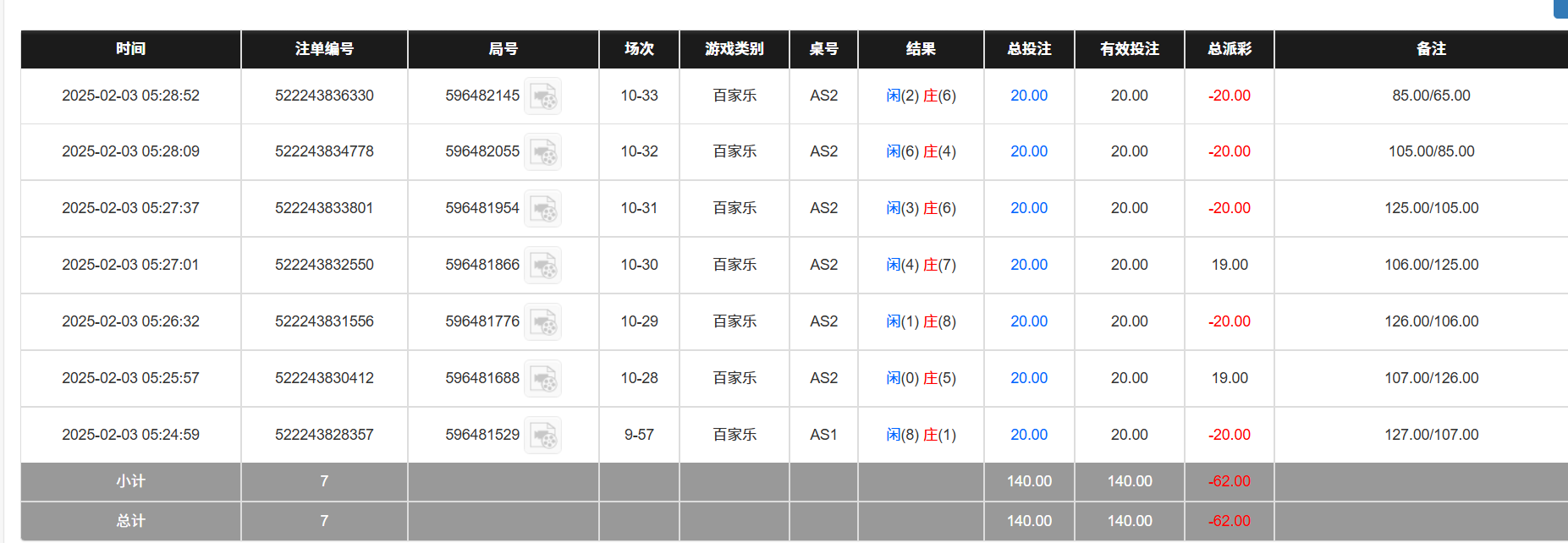The width and height of the screenshot is (1568, 543).
Task: Open the 20.00 total bet link for 05:24:59
Action: click(x=1028, y=435)
